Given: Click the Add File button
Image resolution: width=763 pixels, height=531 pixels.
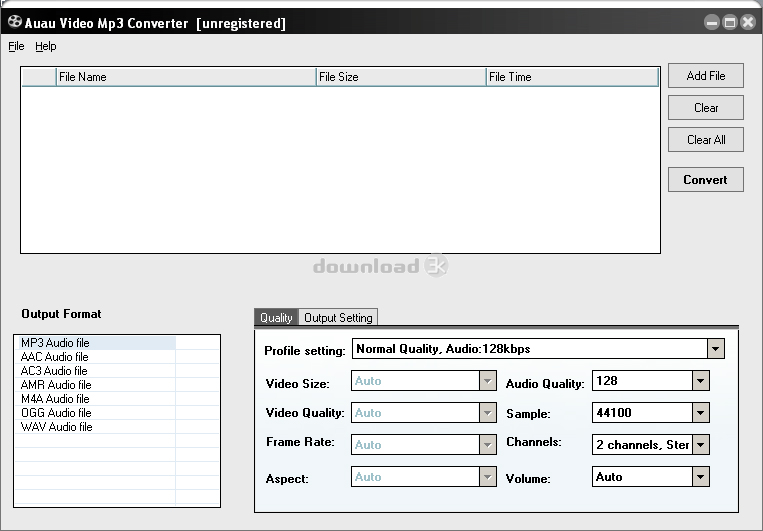Looking at the screenshot, I should click(x=706, y=75).
